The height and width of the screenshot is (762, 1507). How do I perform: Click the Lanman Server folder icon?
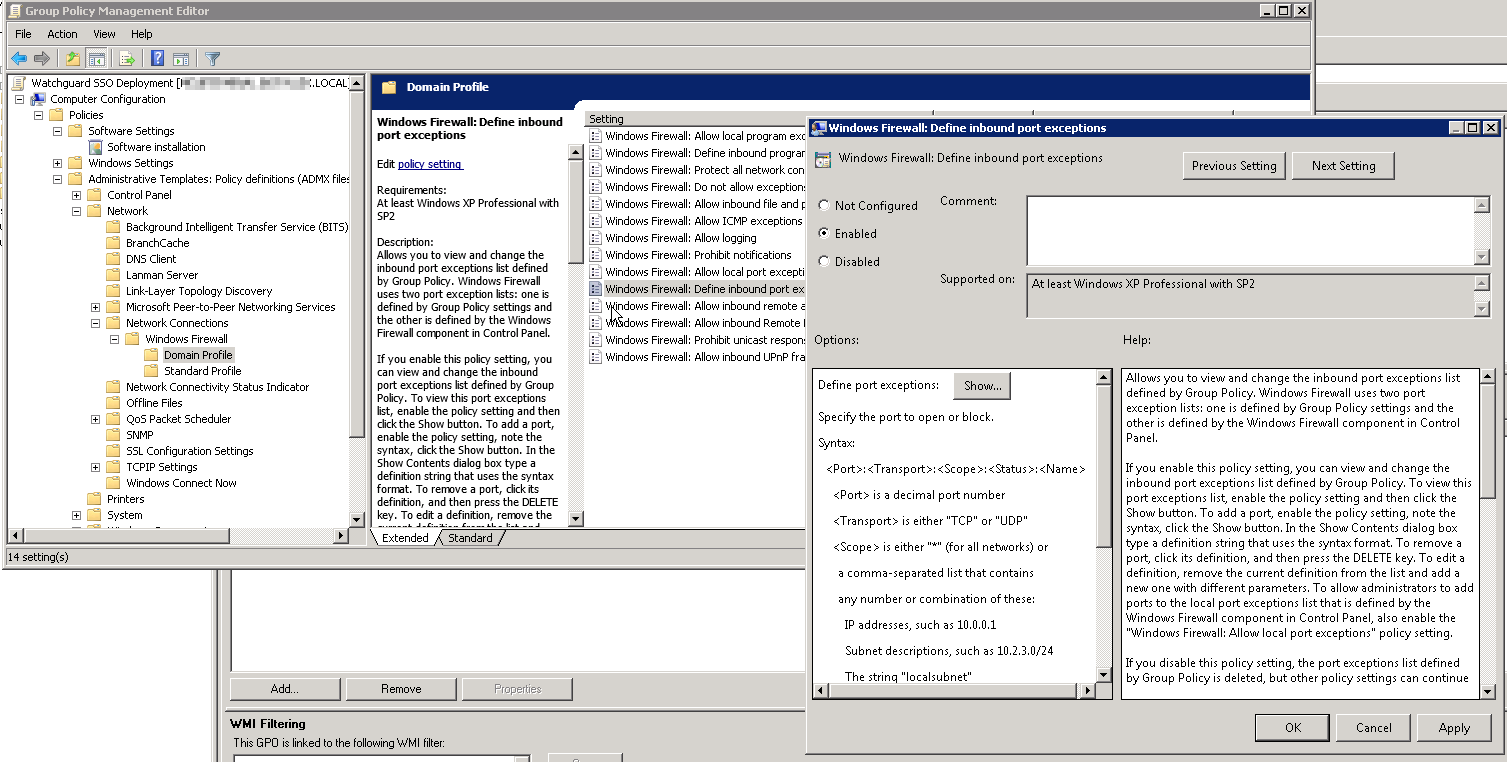(113, 275)
